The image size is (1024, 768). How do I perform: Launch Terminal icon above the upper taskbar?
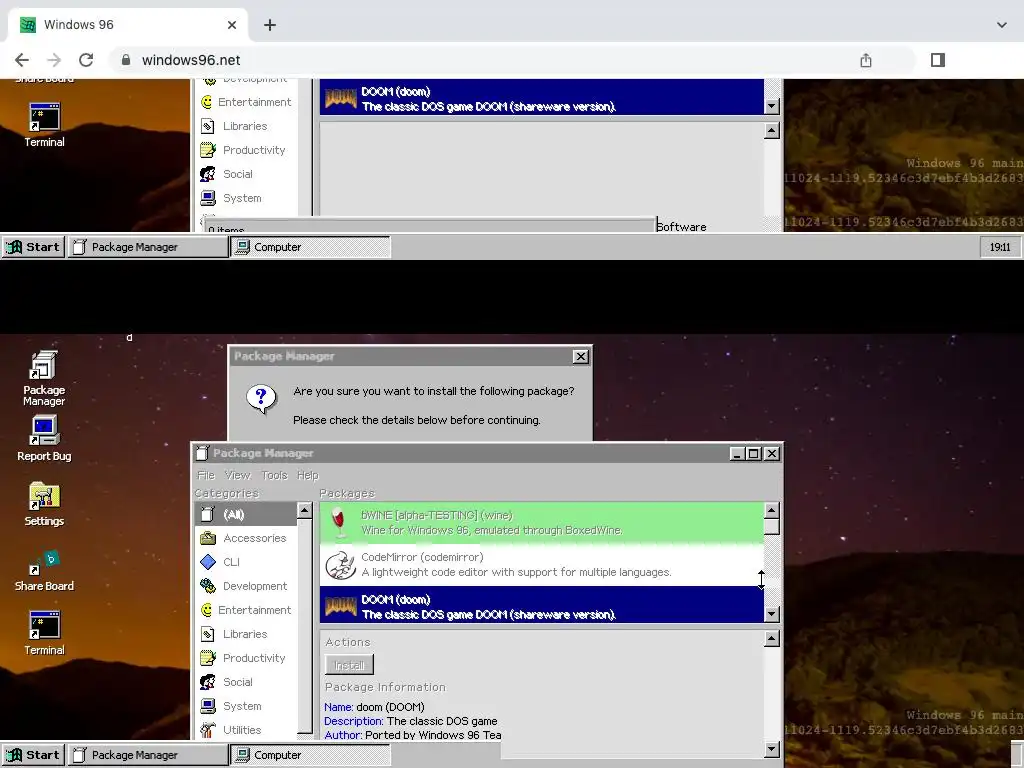pyautogui.click(x=44, y=125)
